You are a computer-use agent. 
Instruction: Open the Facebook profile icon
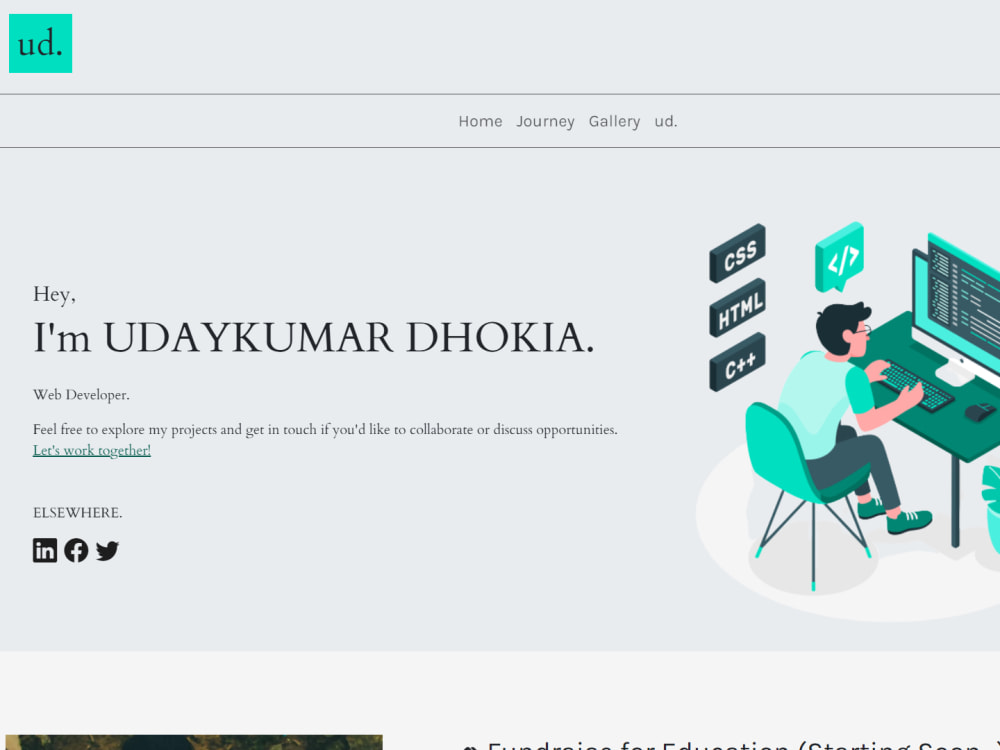(x=76, y=550)
